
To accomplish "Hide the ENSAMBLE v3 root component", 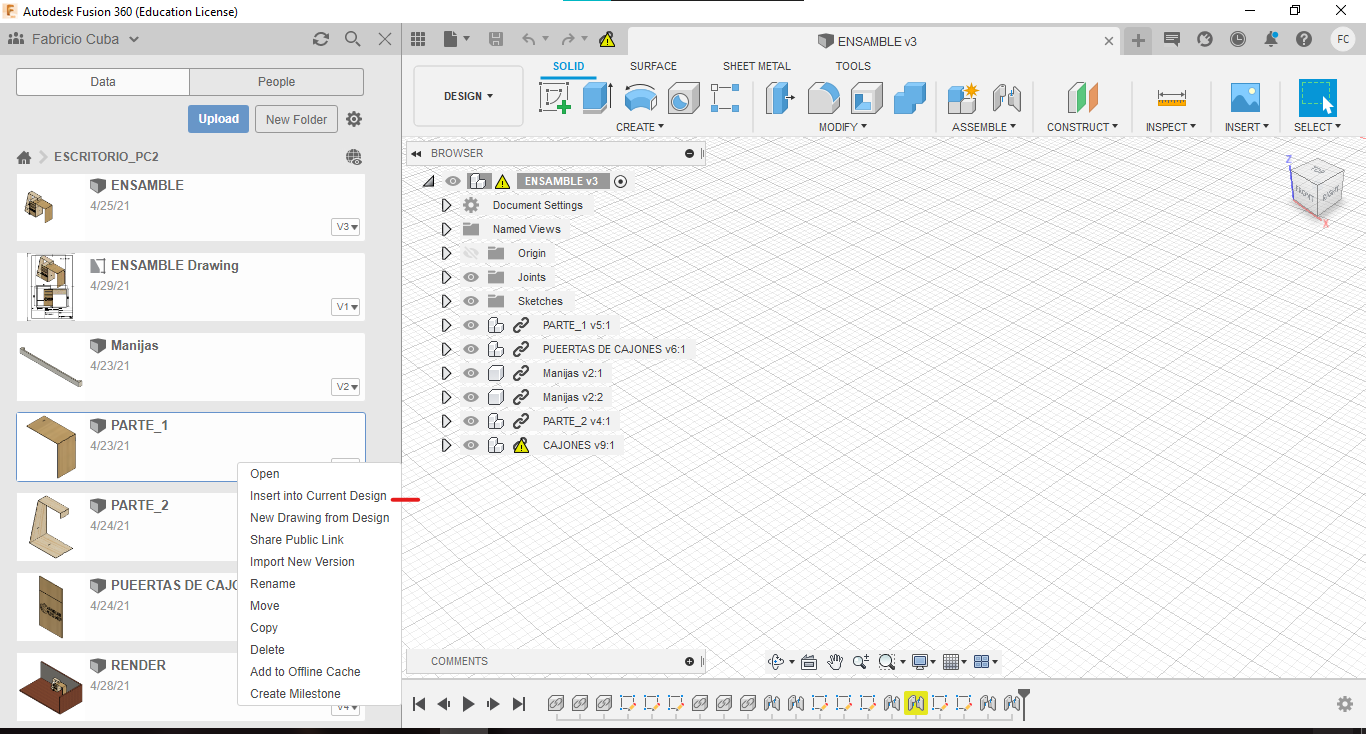I will 453,181.
